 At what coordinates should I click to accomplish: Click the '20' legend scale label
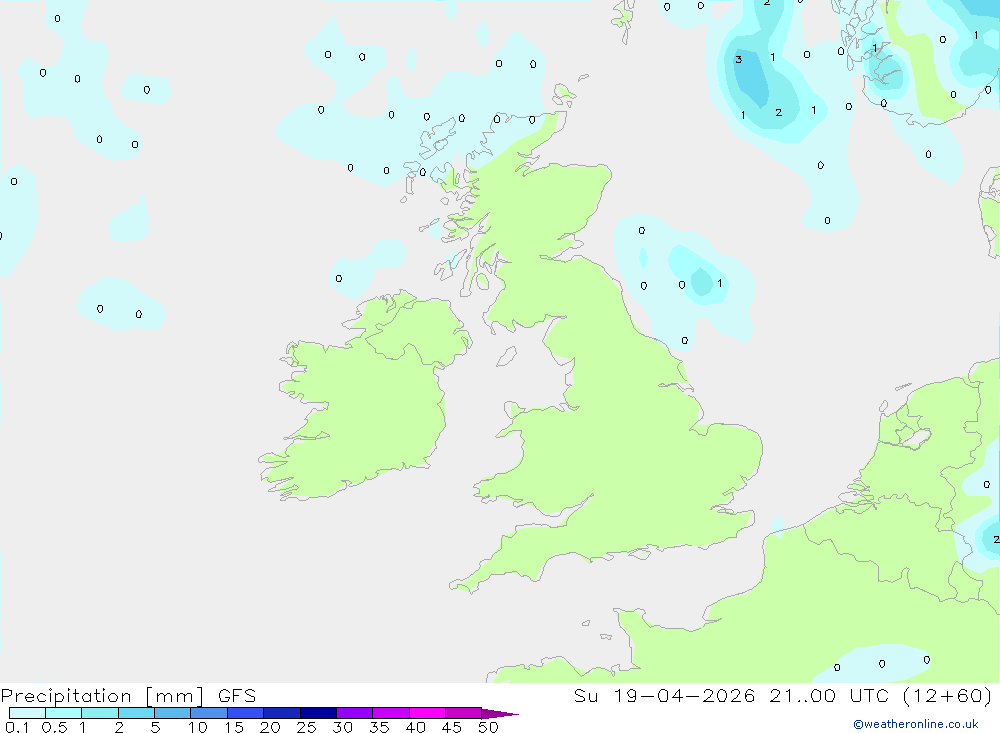(270, 727)
